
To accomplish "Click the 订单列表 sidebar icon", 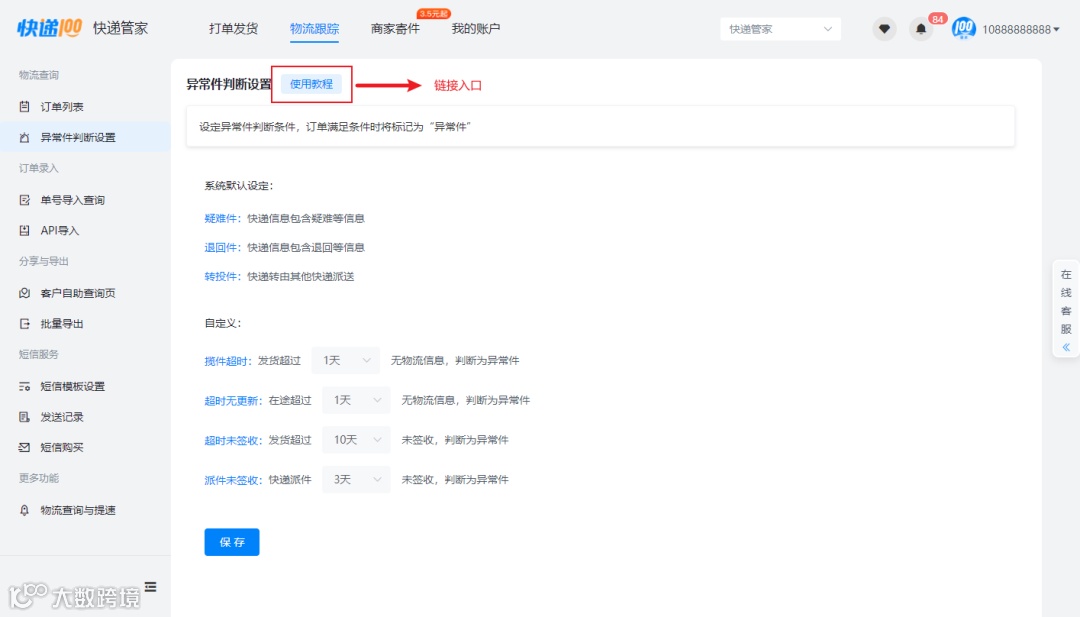I will pyautogui.click(x=25, y=107).
